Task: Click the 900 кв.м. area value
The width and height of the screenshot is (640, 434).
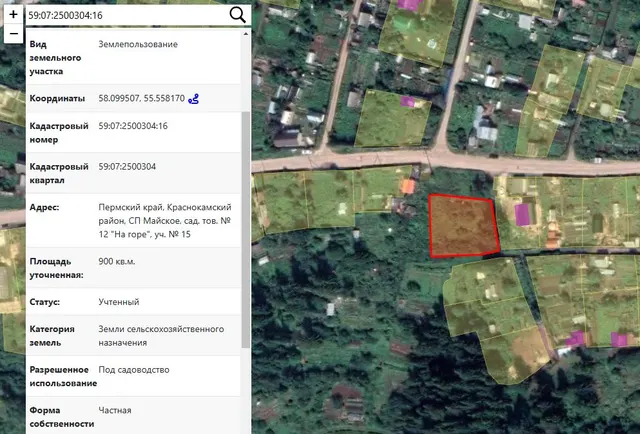Action: tap(117, 261)
